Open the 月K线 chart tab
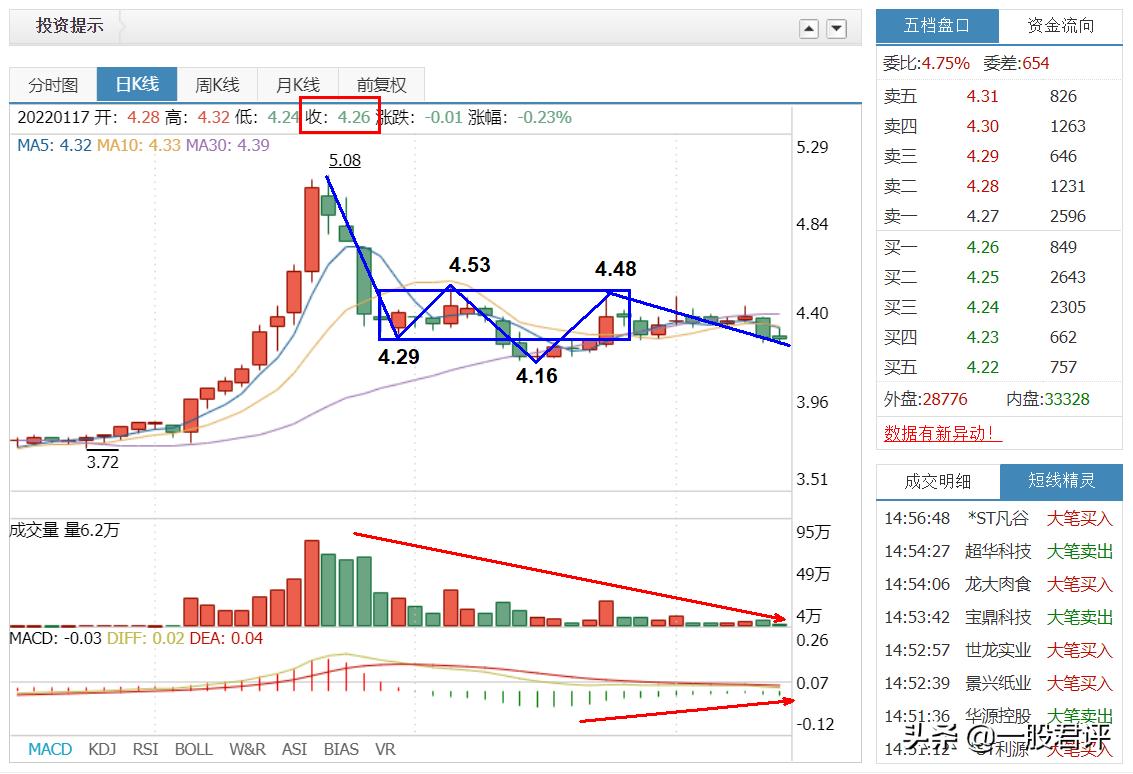1133x774 pixels. [298, 84]
